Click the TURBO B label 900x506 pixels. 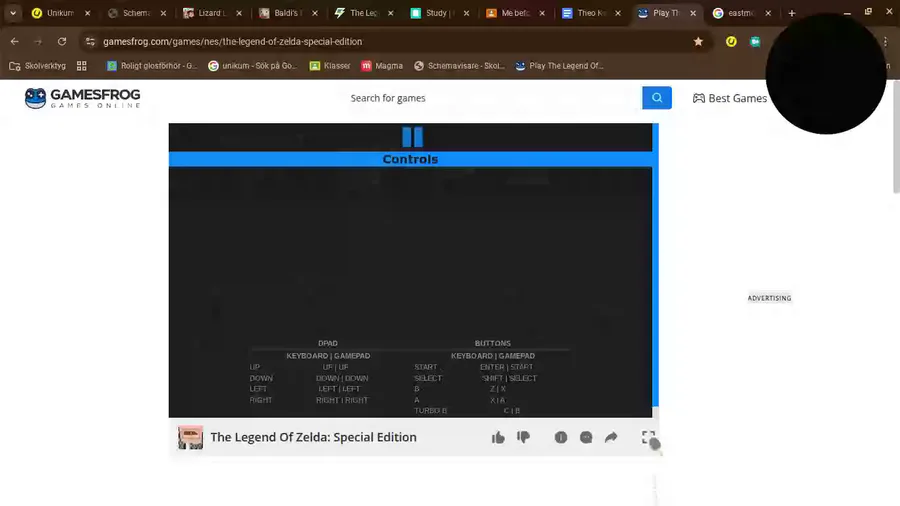tap(430, 411)
